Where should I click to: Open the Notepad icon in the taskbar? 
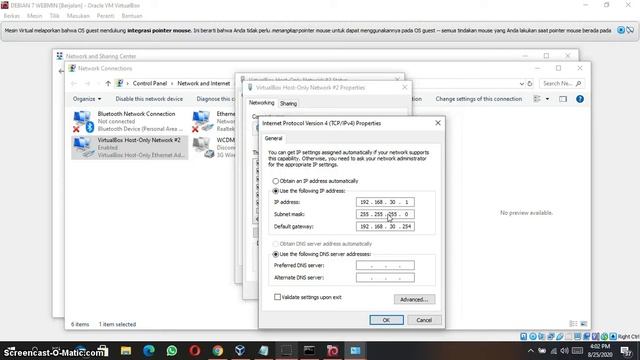(263, 351)
